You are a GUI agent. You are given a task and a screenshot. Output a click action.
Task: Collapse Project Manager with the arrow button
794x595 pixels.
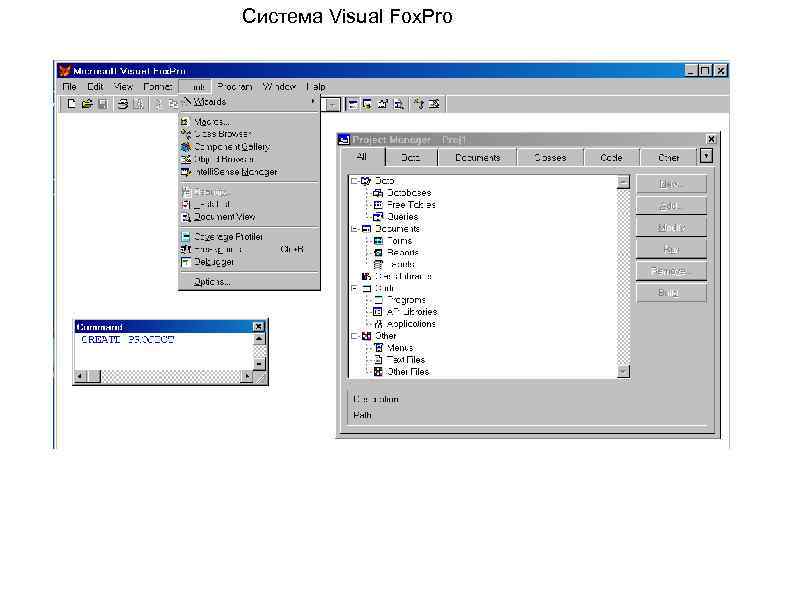[x=707, y=156]
